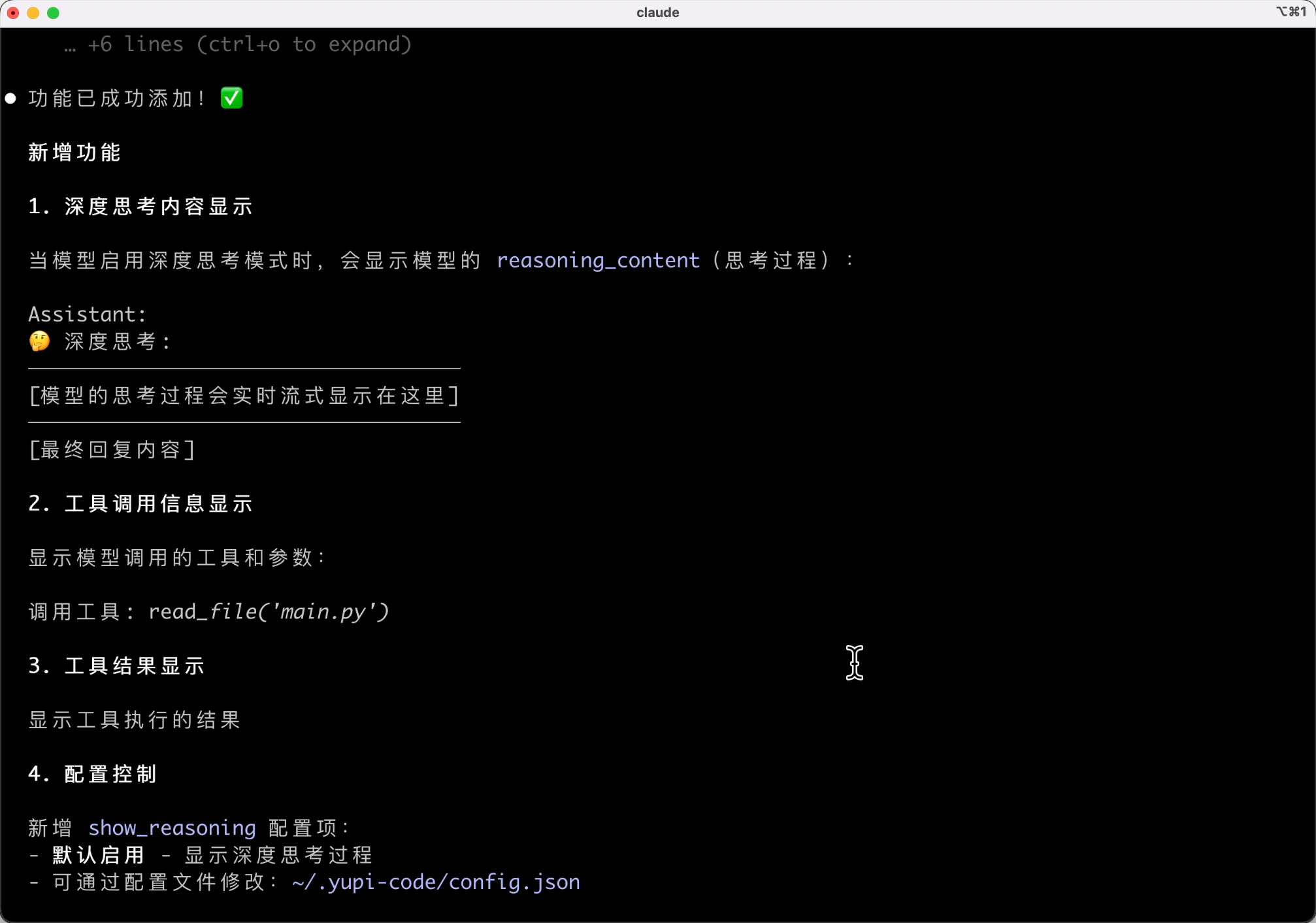This screenshot has width=1316, height=923.
Task: Click the 'claude' window title
Action: point(657,12)
